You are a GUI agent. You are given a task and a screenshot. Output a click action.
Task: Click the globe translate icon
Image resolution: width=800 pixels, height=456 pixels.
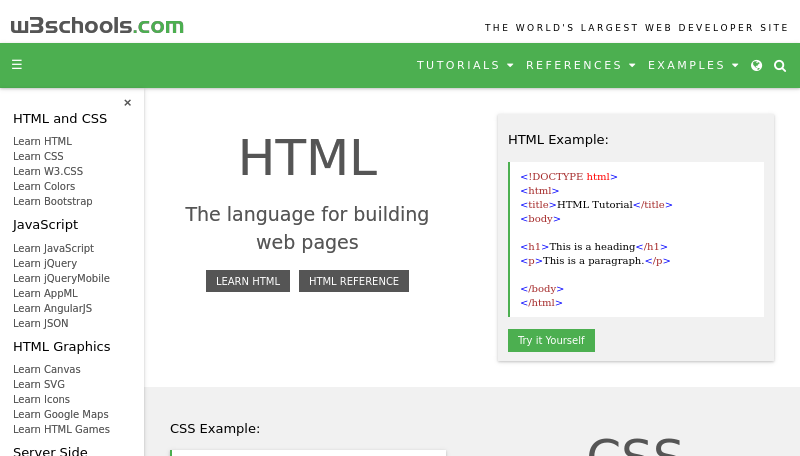pos(756,65)
